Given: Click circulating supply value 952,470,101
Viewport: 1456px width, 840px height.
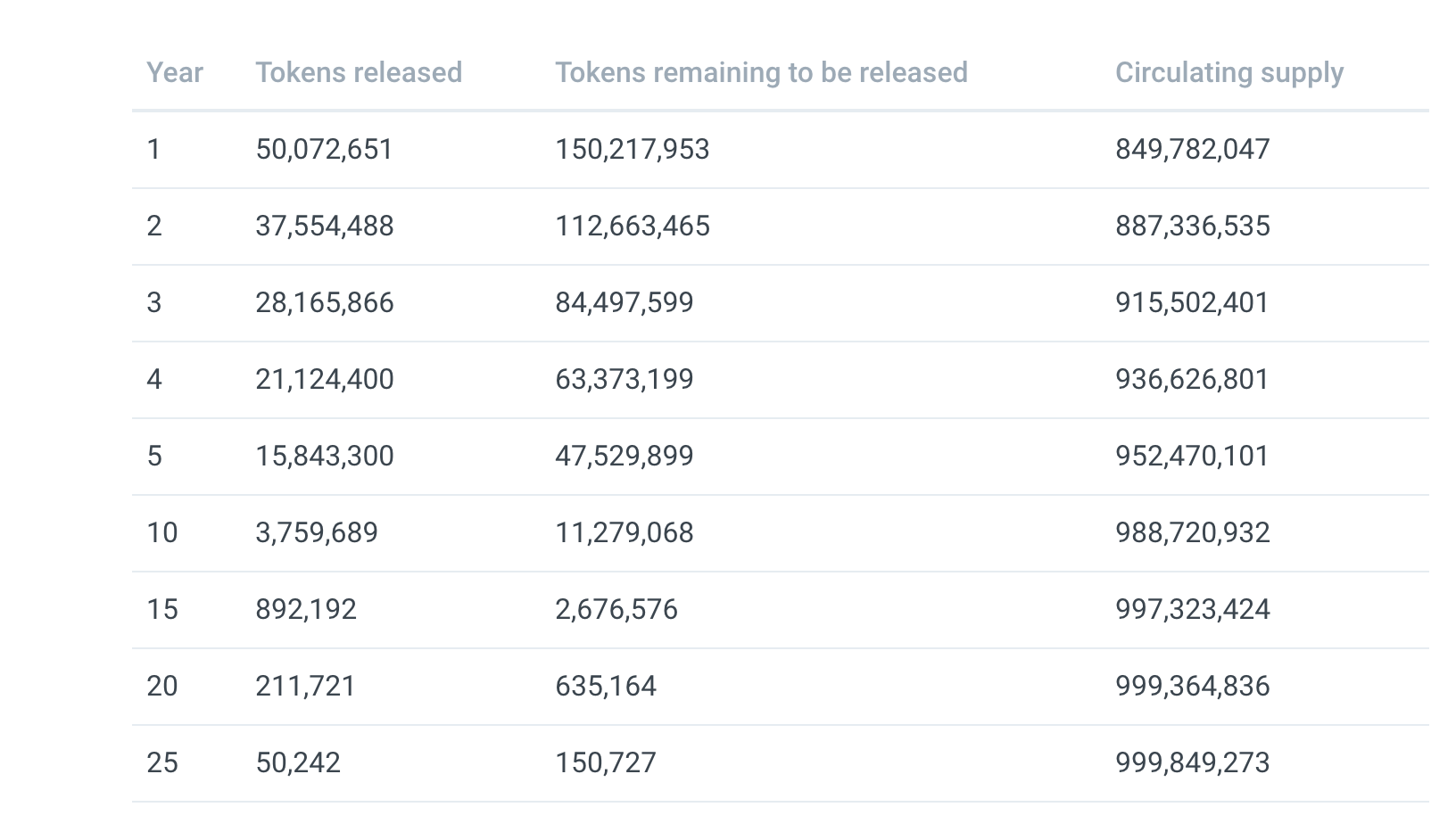Looking at the screenshot, I should coord(1192,456).
